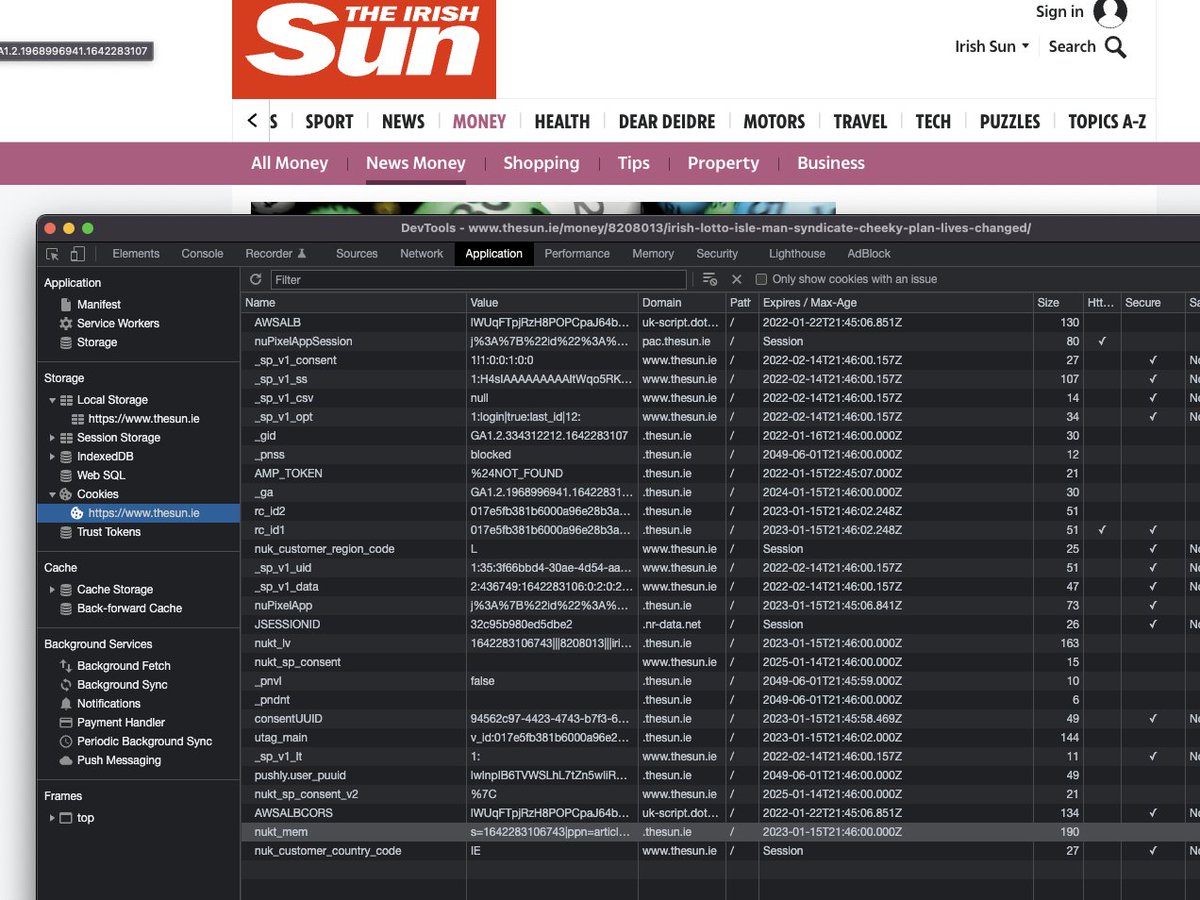Open the AdBlock tab

pos(869,254)
